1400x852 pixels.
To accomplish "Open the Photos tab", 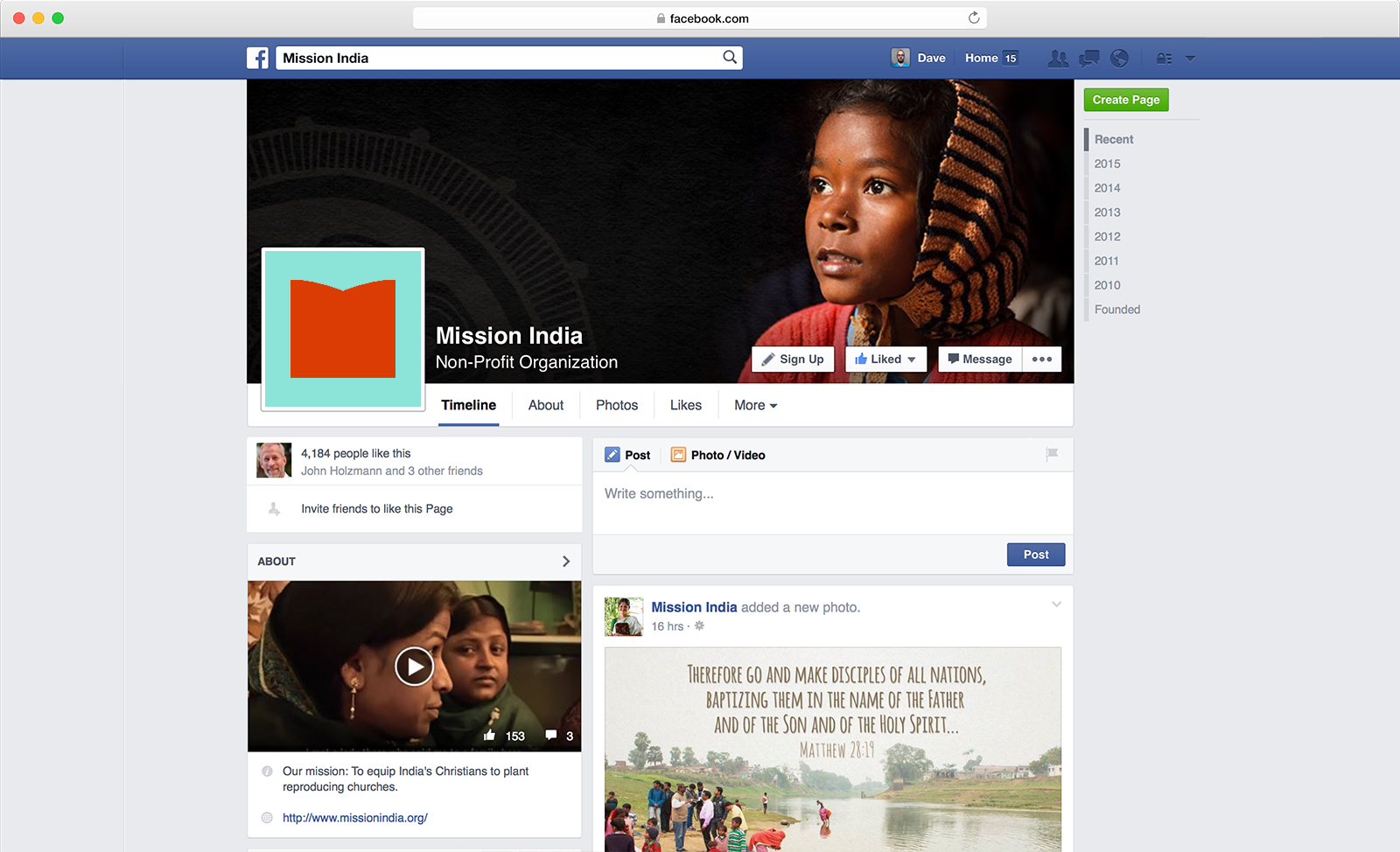I will point(617,405).
